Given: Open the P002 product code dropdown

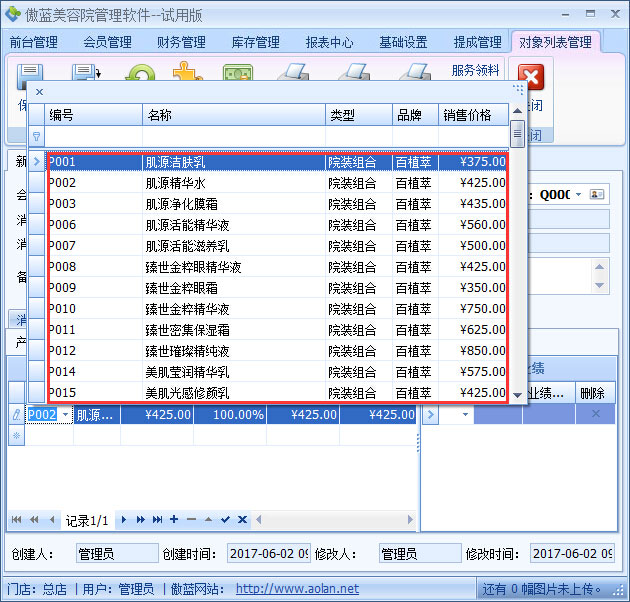Looking at the screenshot, I should point(65,414).
